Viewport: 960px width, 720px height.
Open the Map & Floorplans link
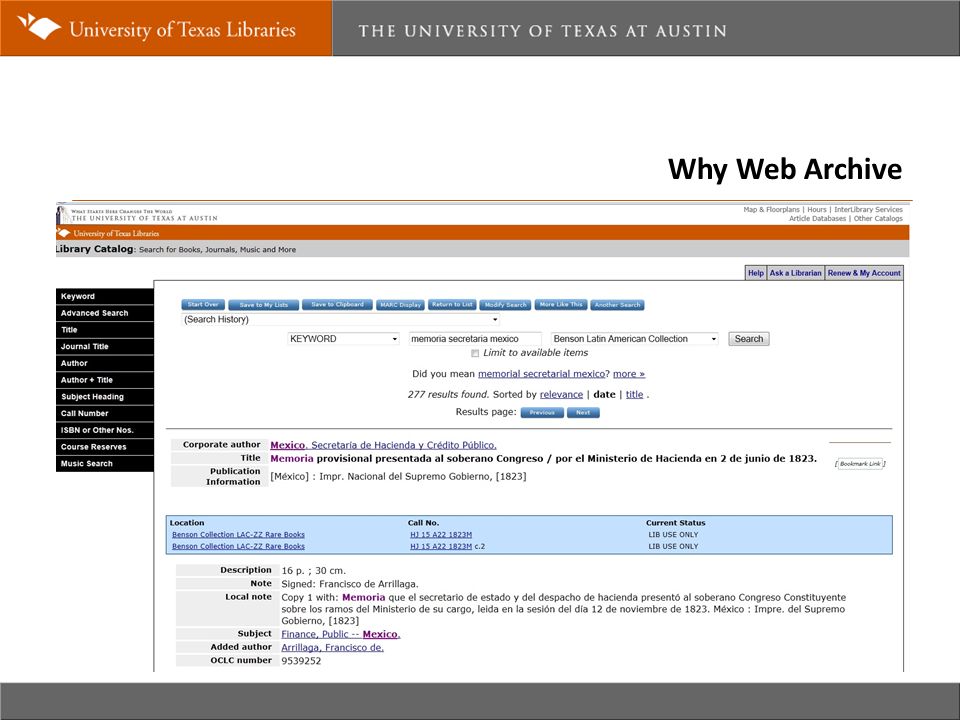771,209
